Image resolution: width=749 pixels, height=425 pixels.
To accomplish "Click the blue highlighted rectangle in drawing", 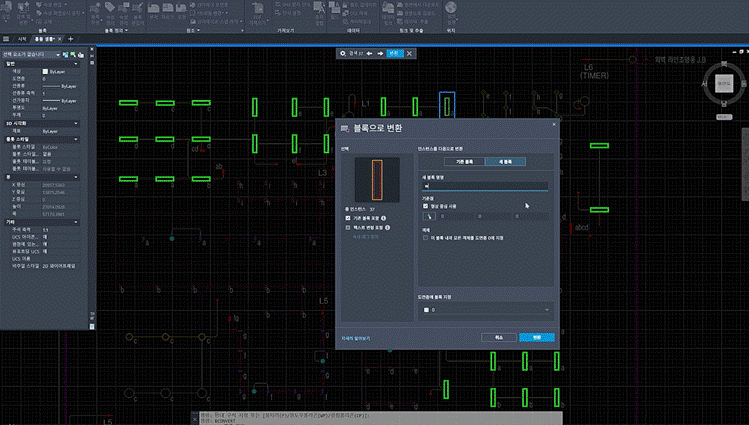I will tap(447, 106).
